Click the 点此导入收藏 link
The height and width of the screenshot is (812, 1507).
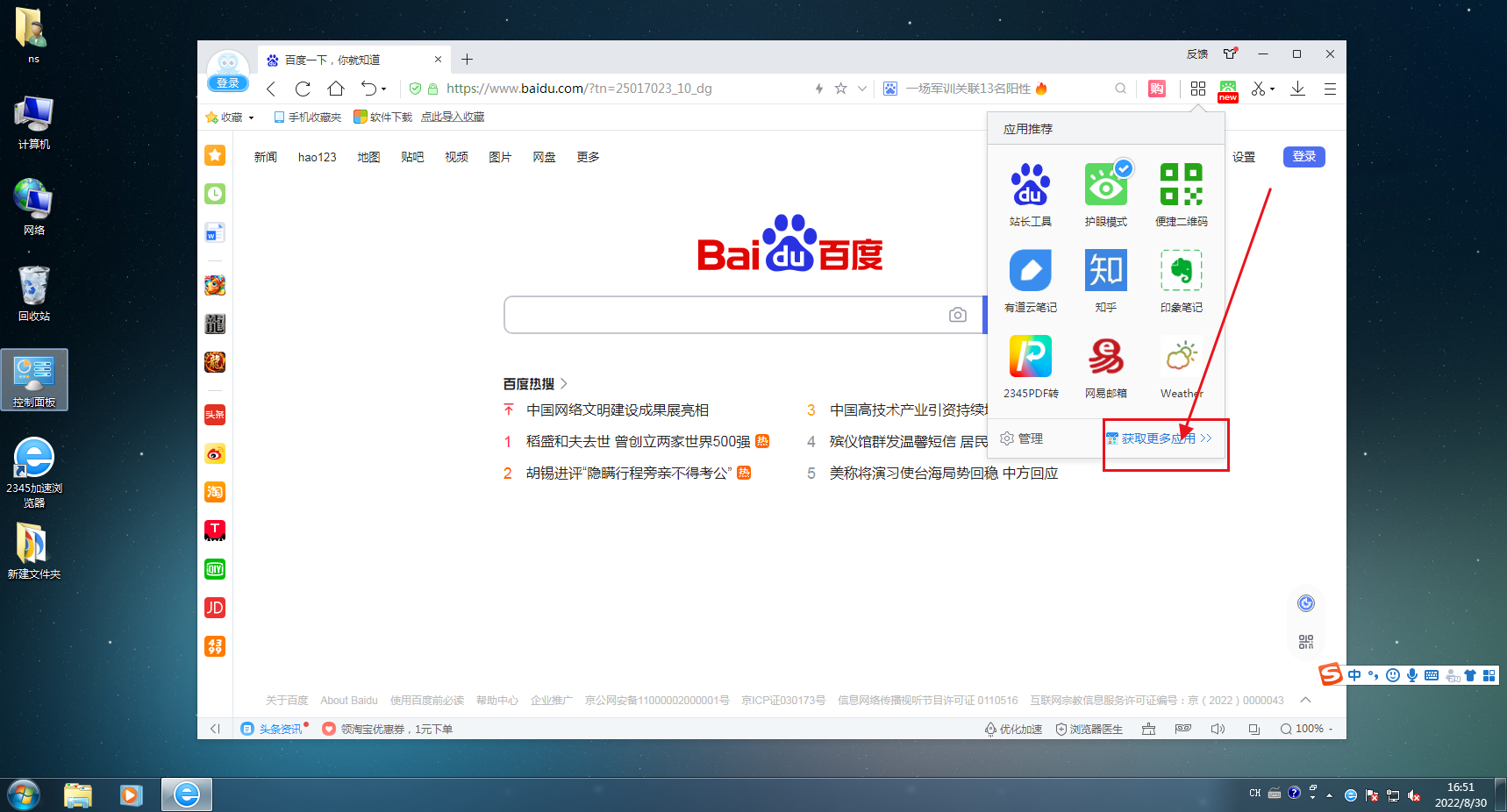click(x=453, y=117)
